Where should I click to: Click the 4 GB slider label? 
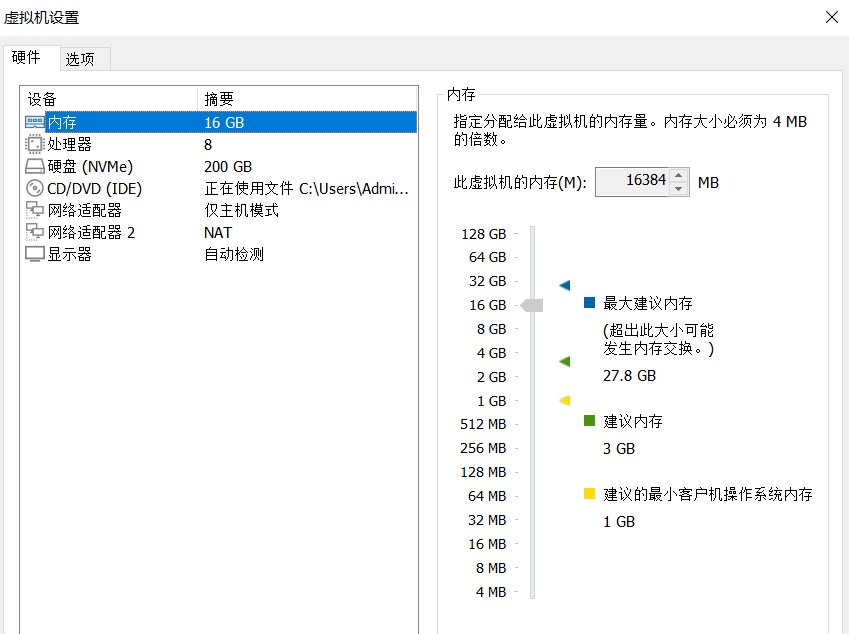coord(491,353)
